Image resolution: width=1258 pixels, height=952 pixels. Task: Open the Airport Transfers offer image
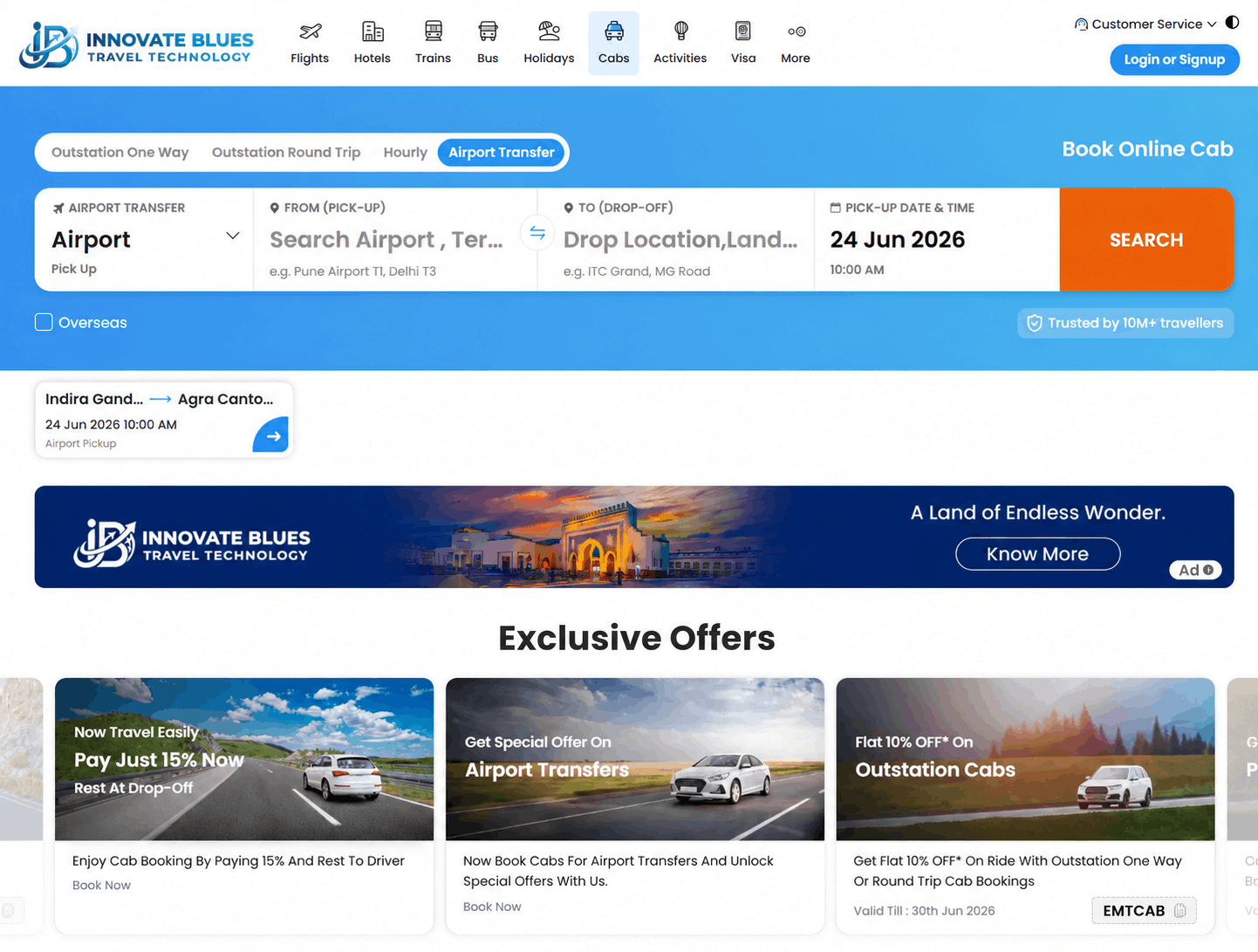click(x=635, y=759)
